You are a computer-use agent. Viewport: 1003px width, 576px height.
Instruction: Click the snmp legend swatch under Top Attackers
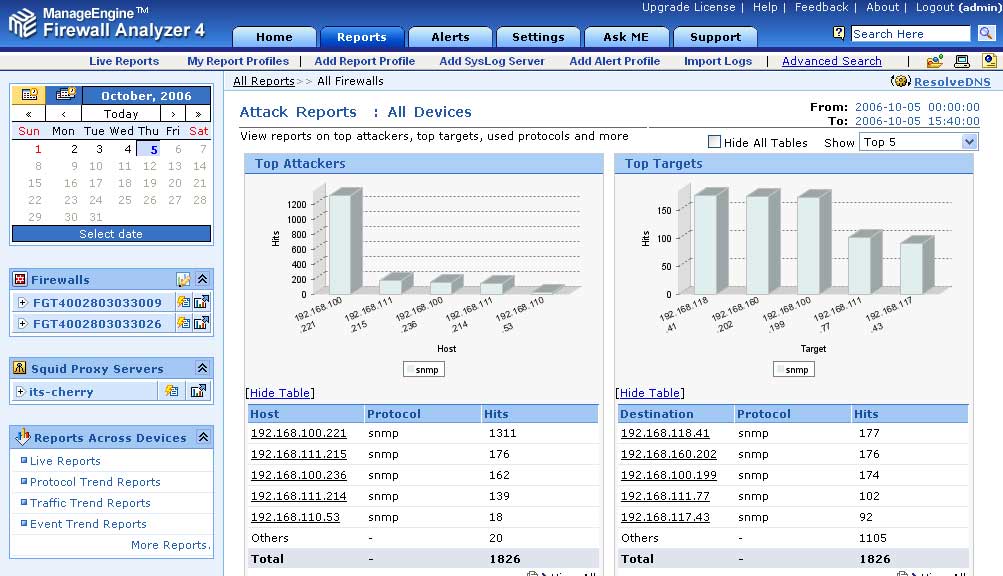(411, 370)
